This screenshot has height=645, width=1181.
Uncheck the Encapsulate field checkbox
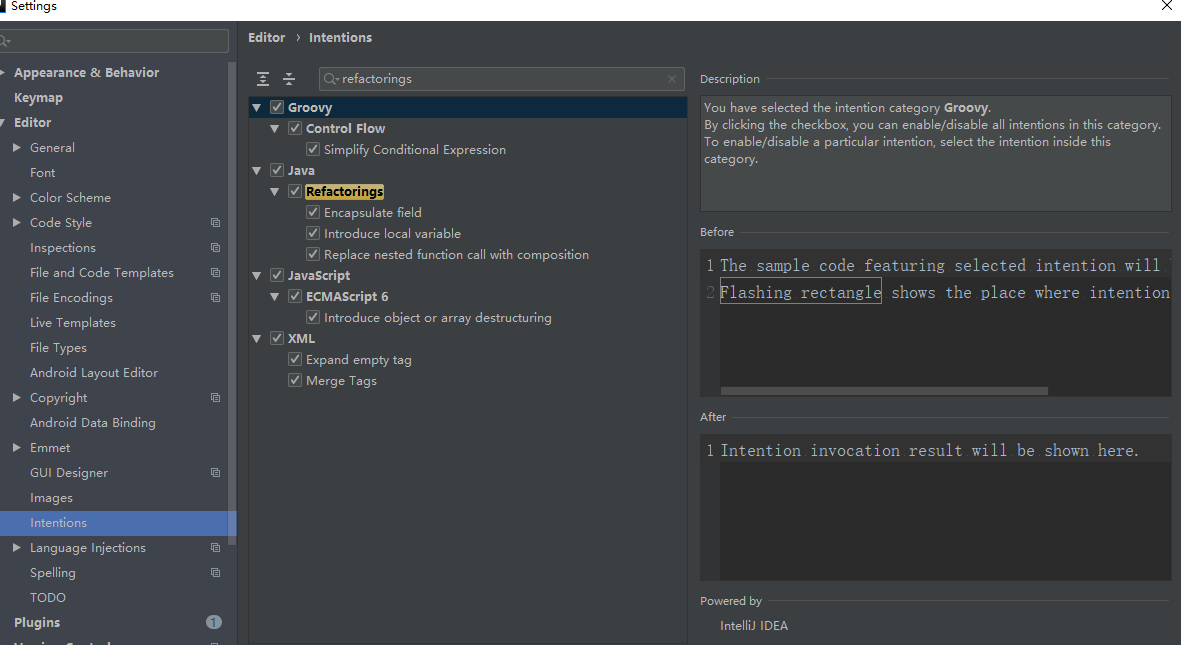click(313, 213)
